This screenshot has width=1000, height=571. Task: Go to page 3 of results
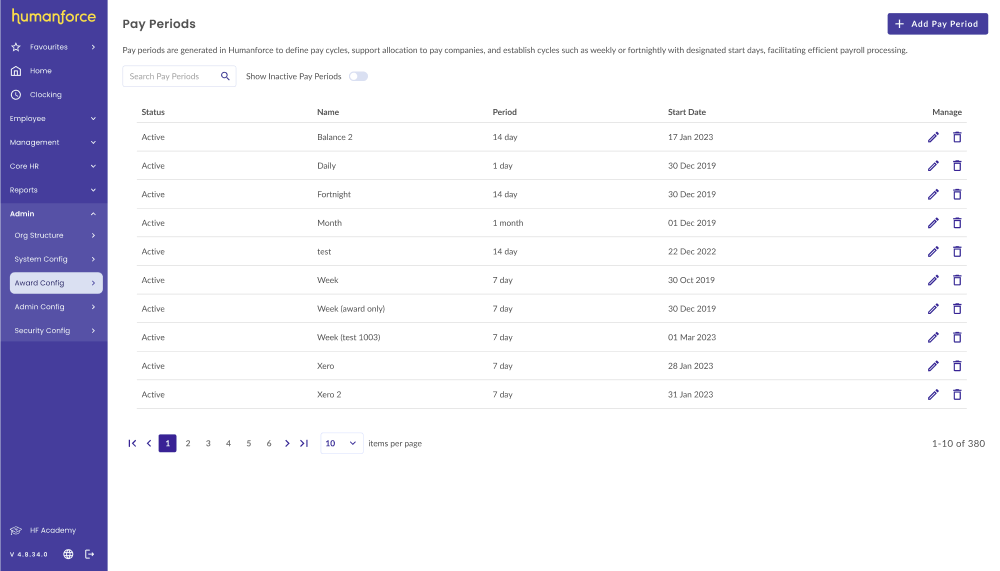point(208,443)
